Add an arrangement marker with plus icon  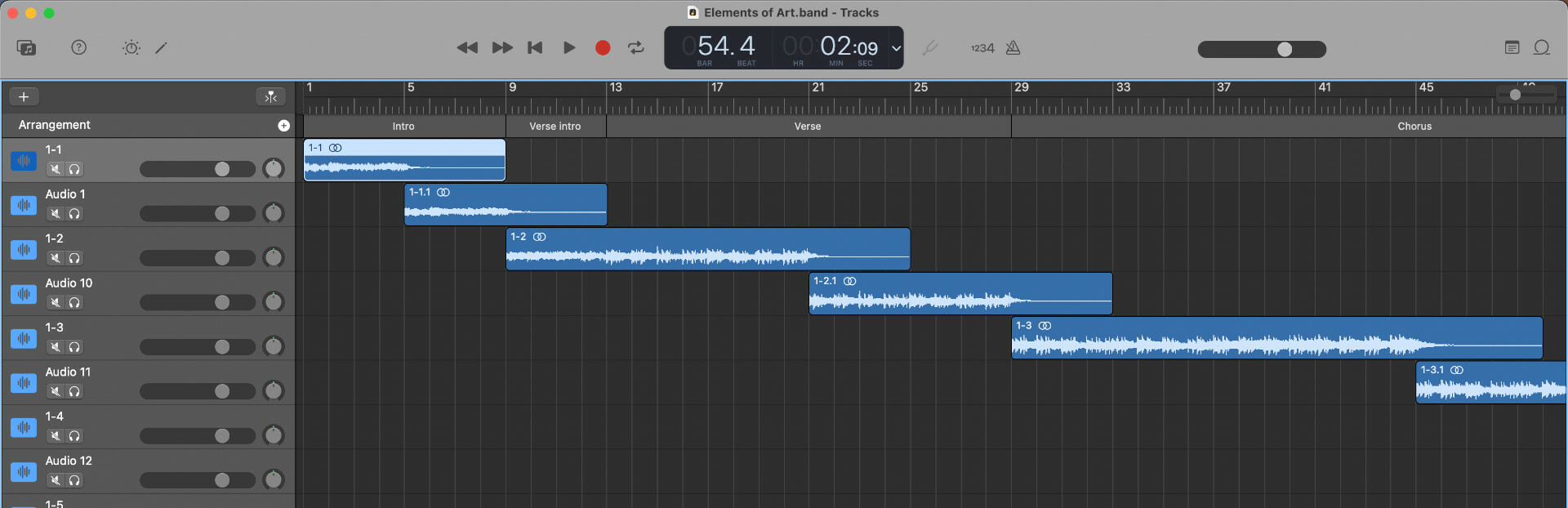pyautogui.click(x=283, y=126)
